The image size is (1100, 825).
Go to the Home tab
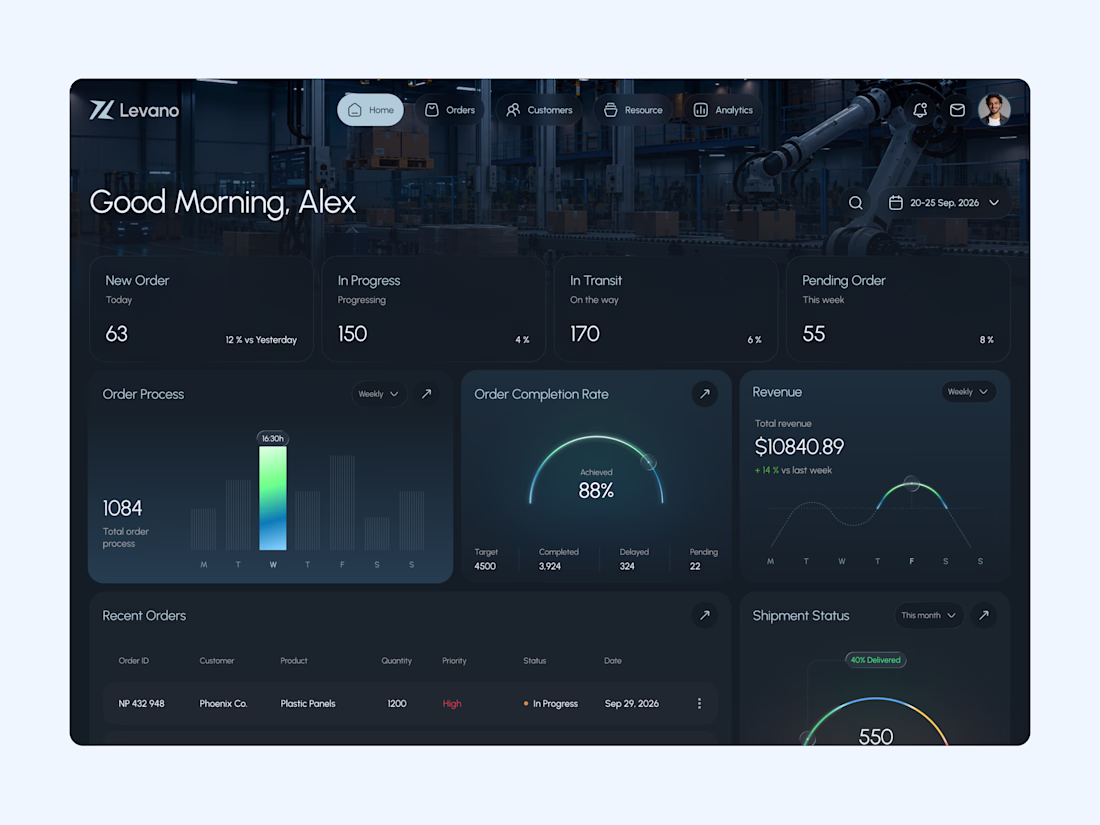[x=370, y=110]
